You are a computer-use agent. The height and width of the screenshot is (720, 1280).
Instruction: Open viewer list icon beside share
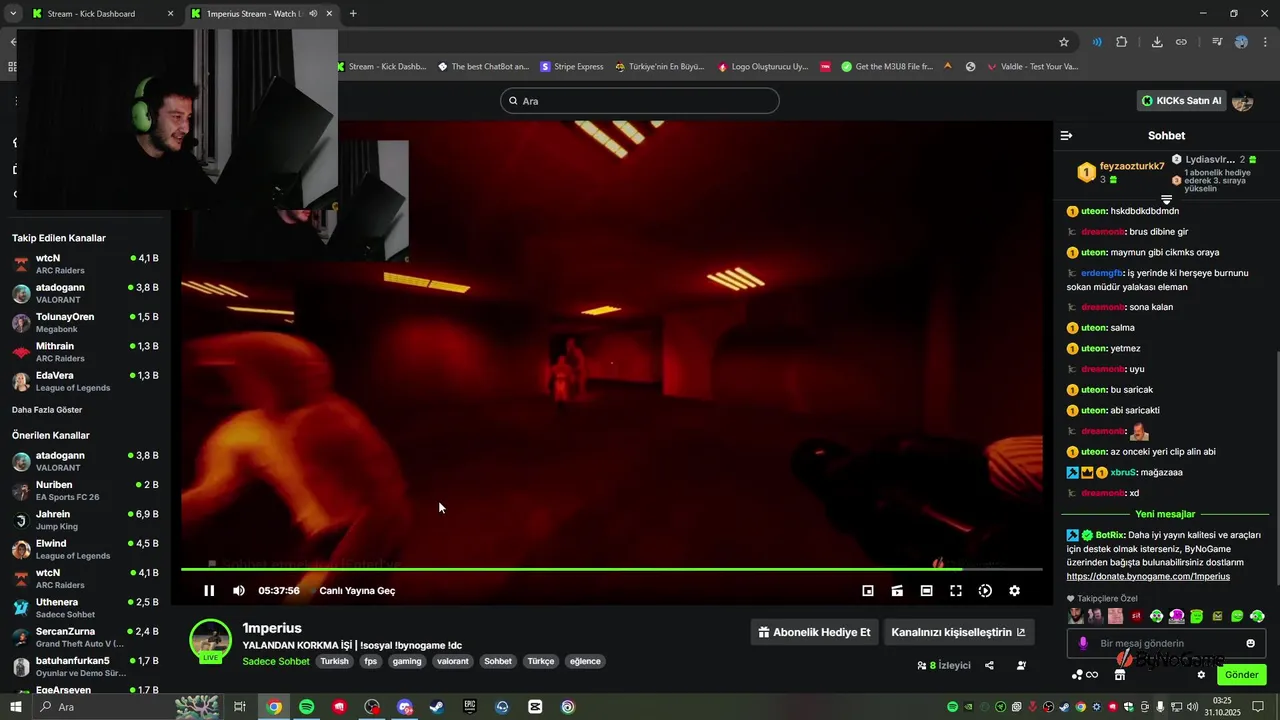[x=1021, y=665]
